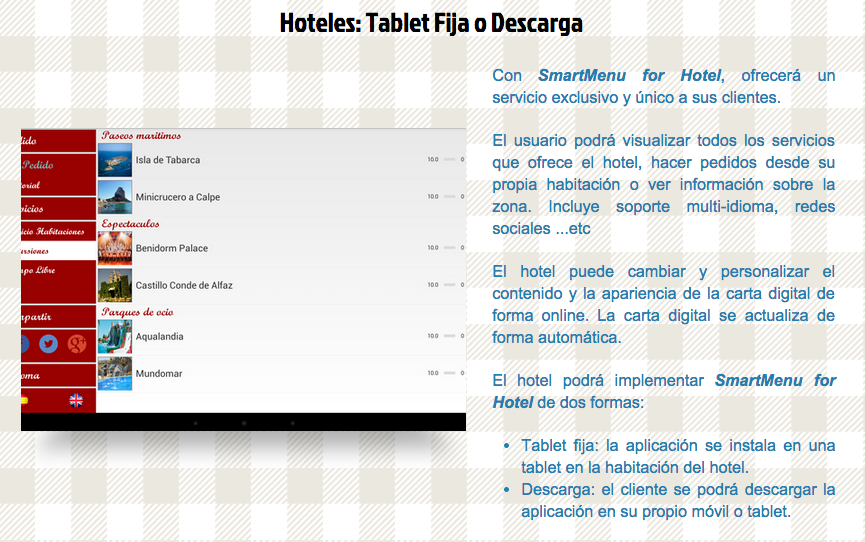Click the partially visible Facebook icon
The width and height of the screenshot is (865, 542).
pyautogui.click(x=24, y=344)
